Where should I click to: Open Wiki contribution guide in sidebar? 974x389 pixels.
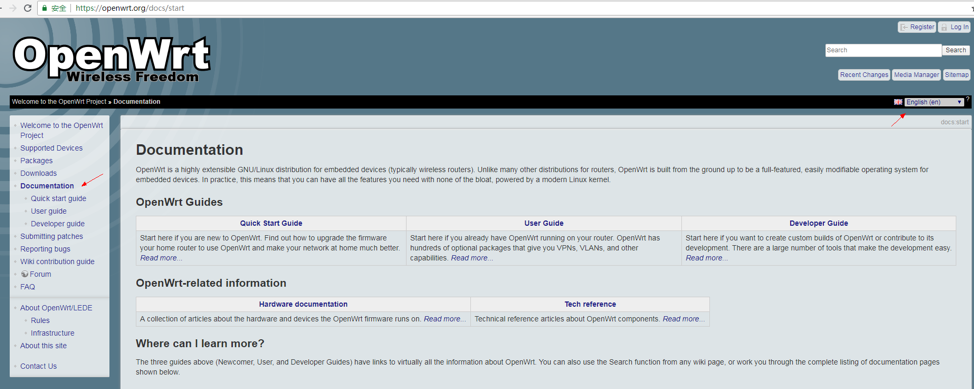coord(57,262)
